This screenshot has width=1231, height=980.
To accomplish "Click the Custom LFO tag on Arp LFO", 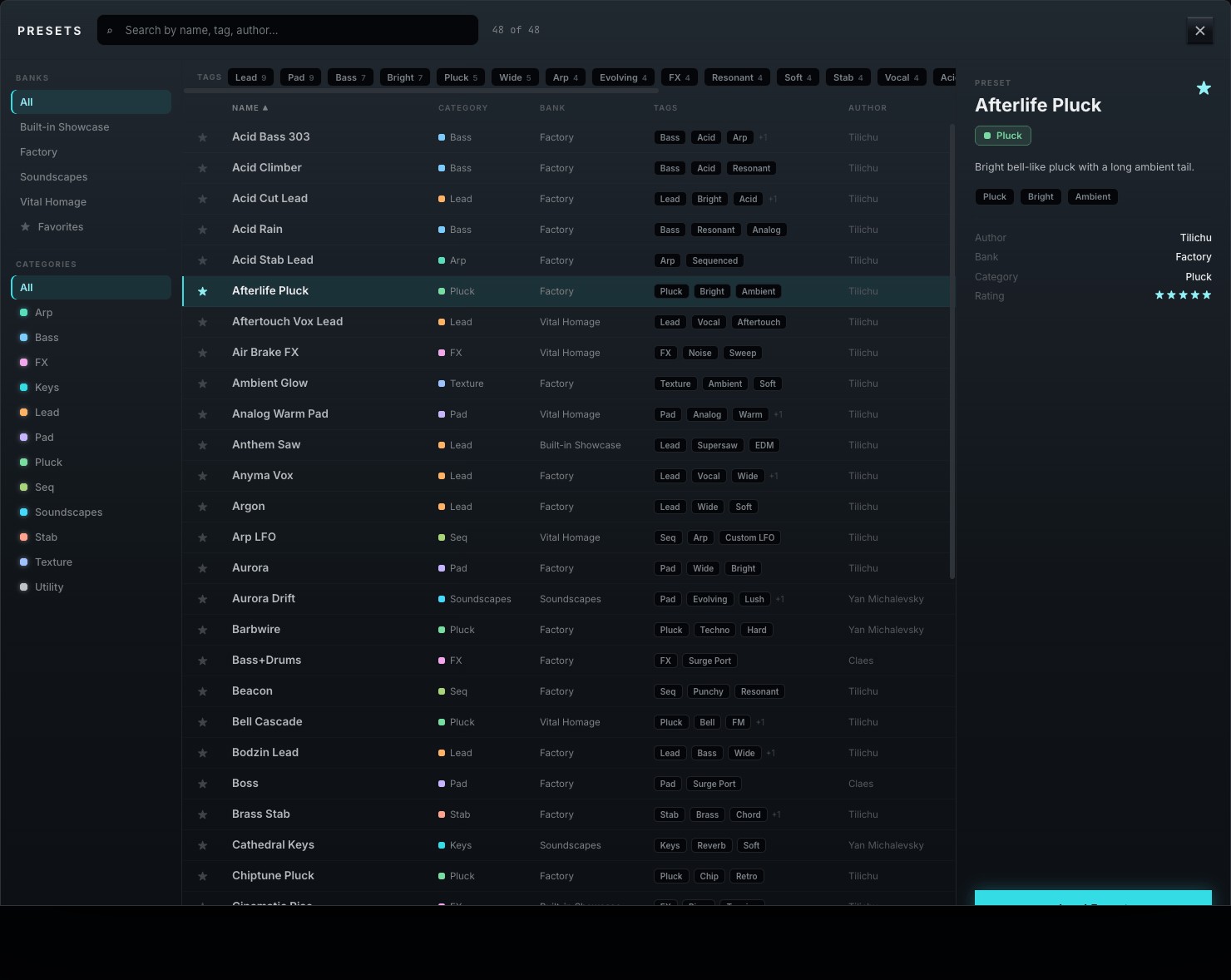I will [x=749, y=537].
